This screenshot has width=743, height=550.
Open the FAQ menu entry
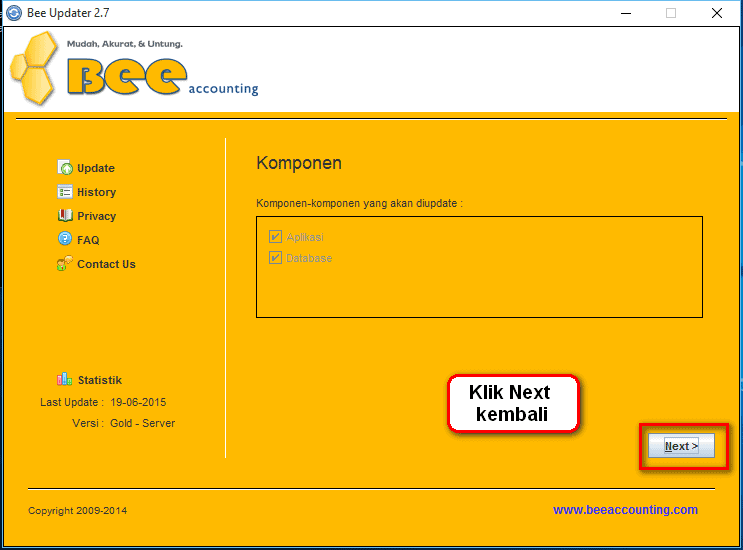coord(88,240)
